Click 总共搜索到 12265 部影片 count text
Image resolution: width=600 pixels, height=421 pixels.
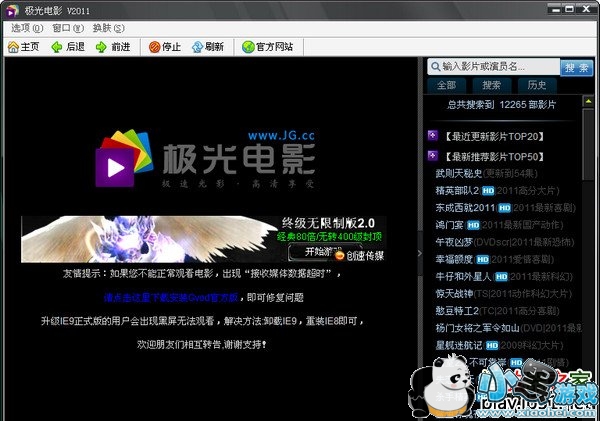tap(501, 105)
